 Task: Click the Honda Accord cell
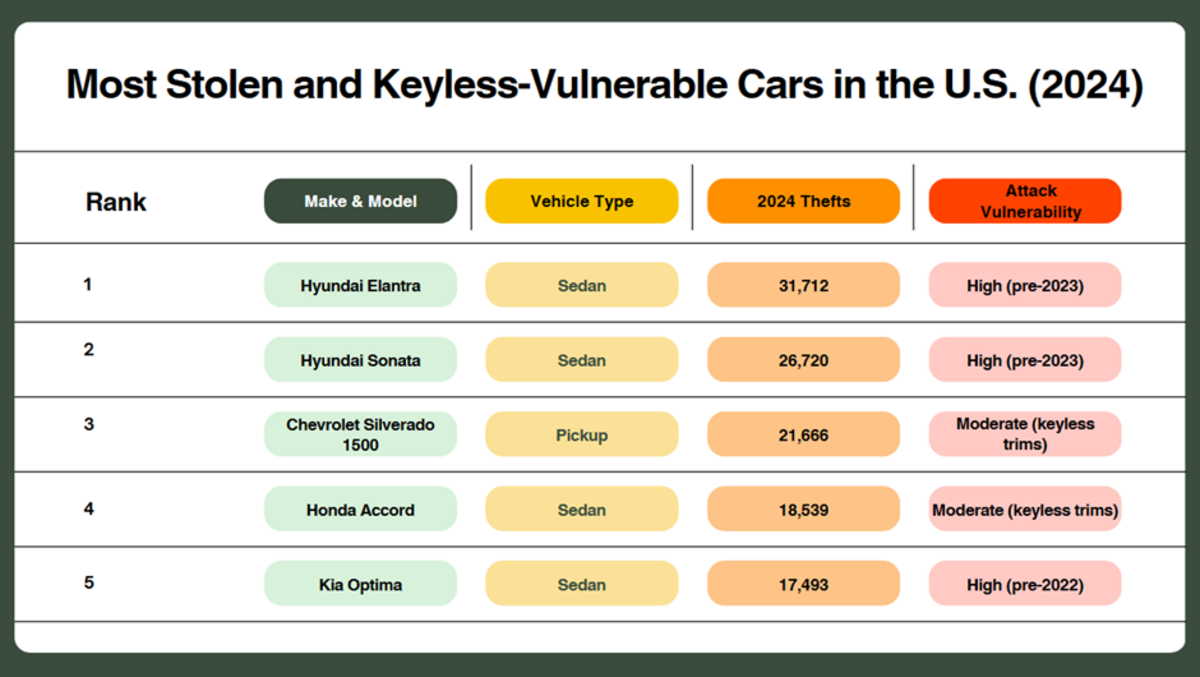click(x=360, y=509)
